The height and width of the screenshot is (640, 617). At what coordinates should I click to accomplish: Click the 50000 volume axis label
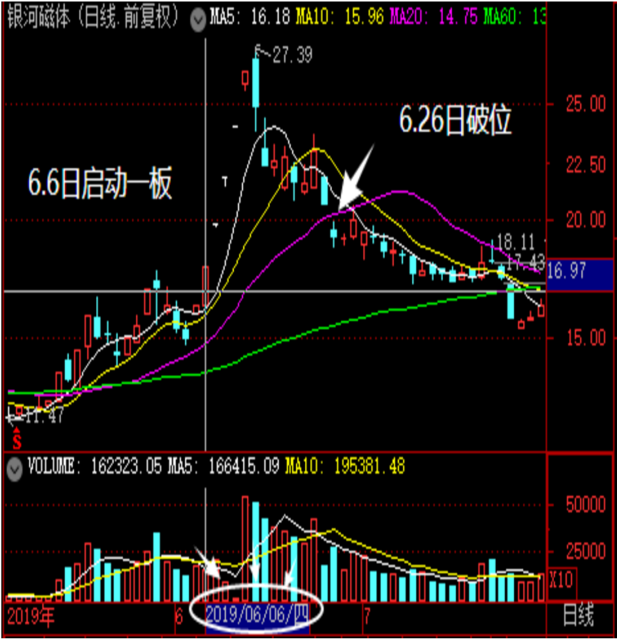pos(586,505)
